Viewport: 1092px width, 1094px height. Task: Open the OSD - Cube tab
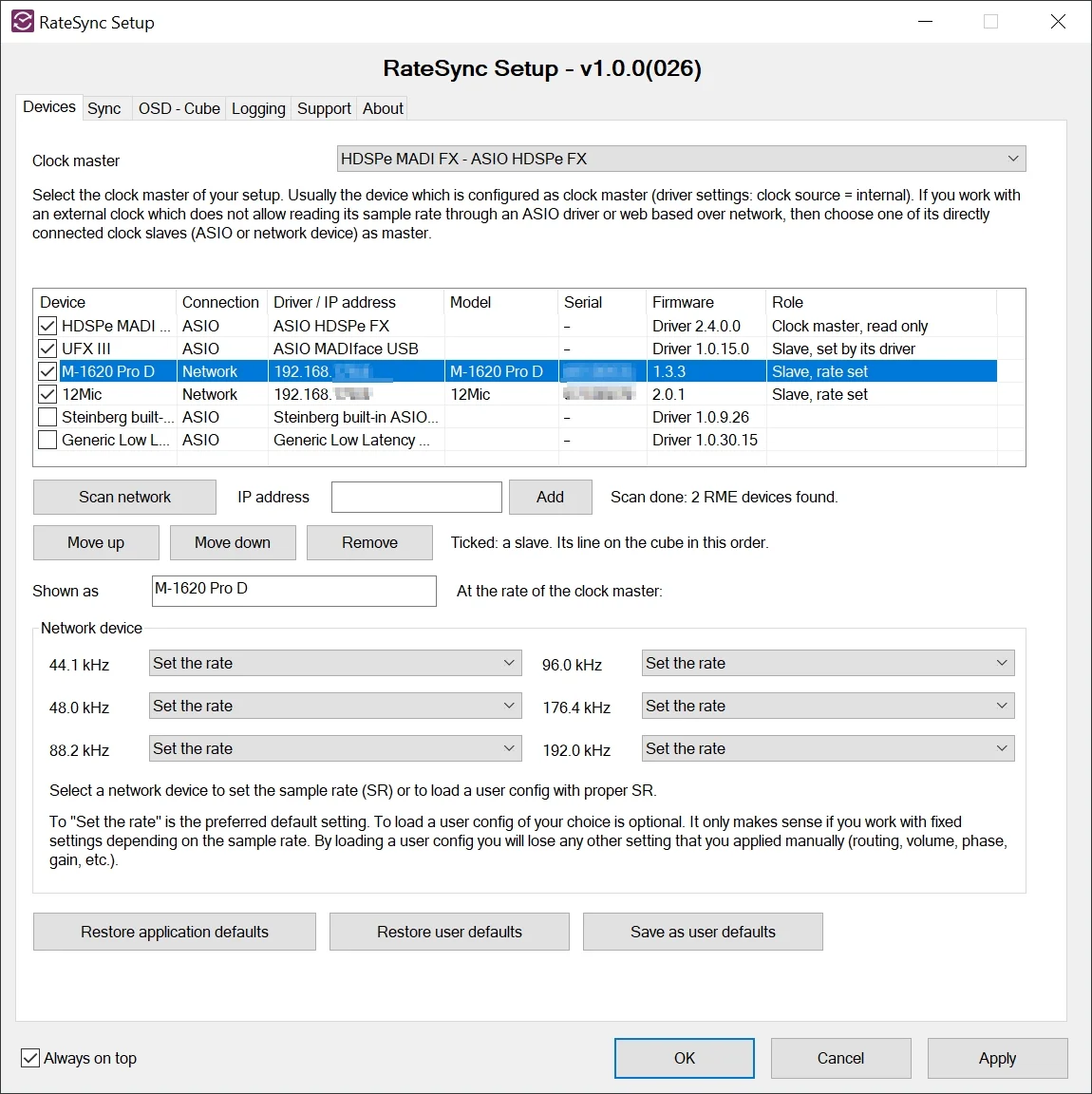[179, 109]
